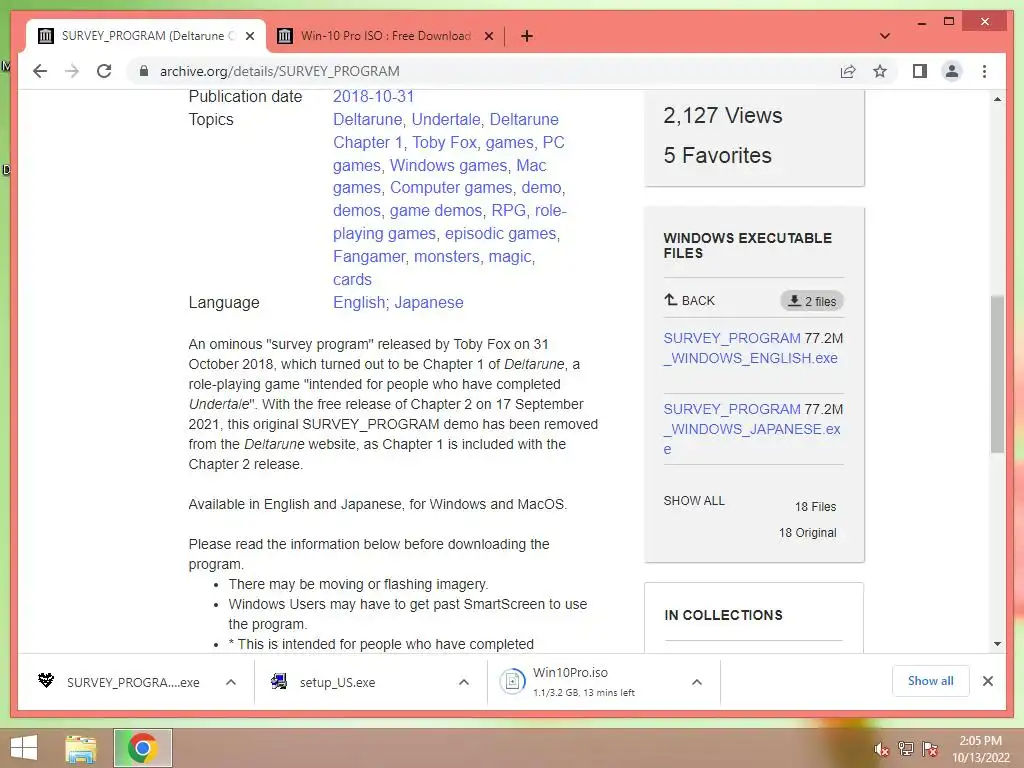Click SHOW ALL files
1024x768 pixels.
tap(694, 501)
